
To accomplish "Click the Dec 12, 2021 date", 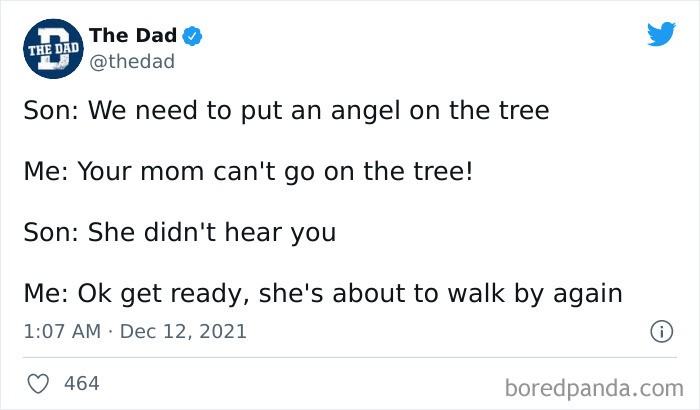I will (182, 331).
